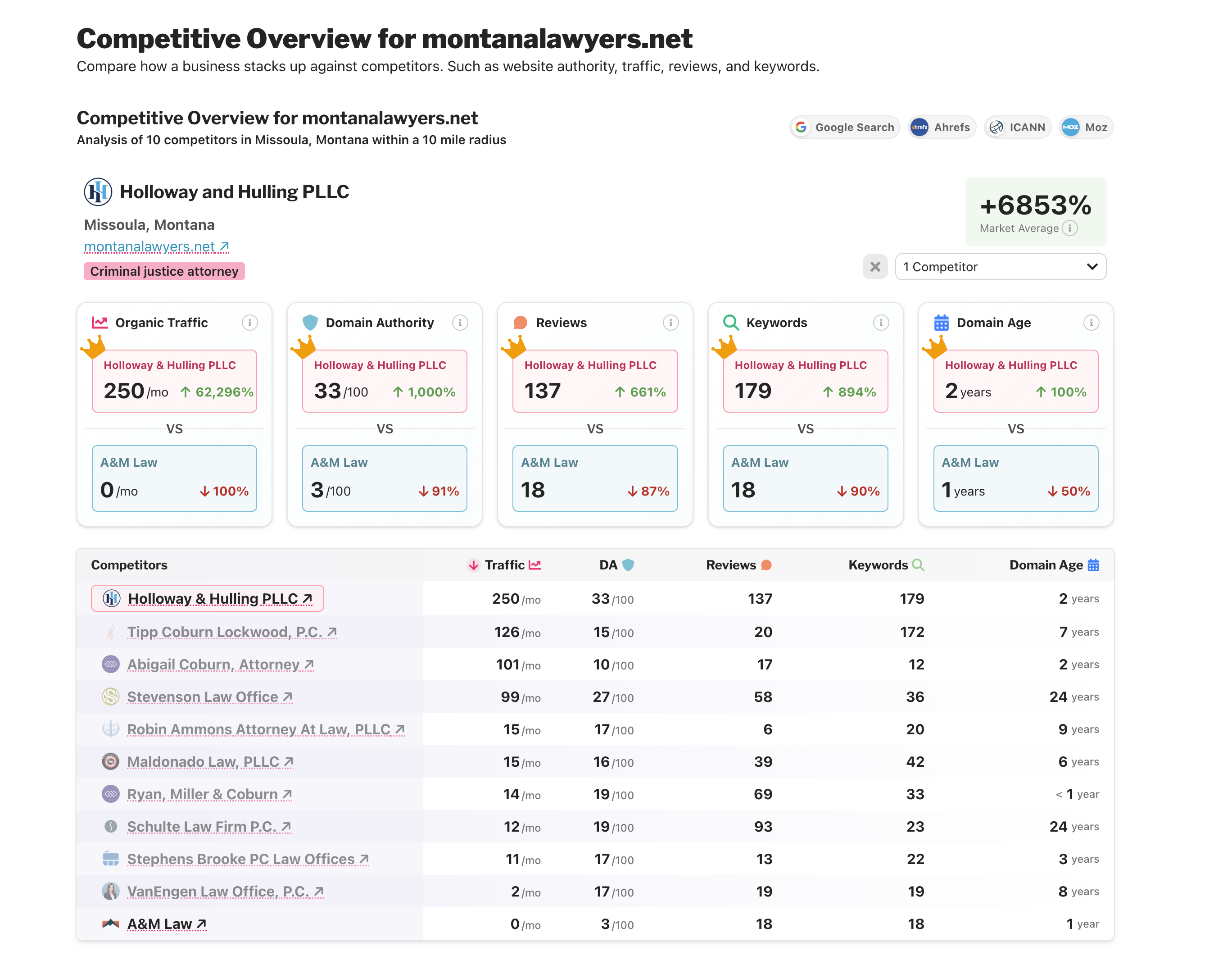Viewport: 1232px width, 974px height.
Task: Click the Google Search source badge
Action: tap(844, 127)
